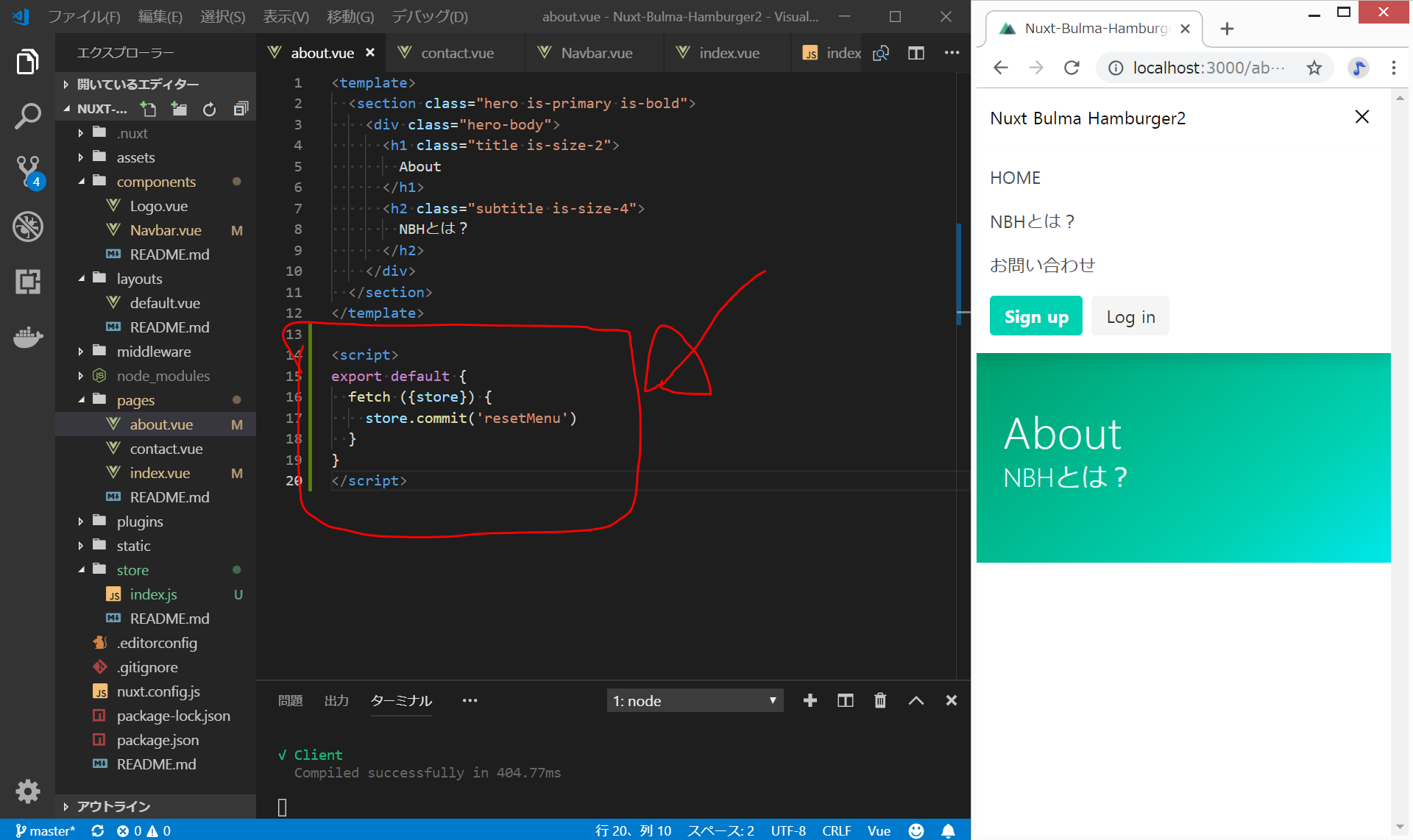Click the Sign up button
Image resolution: width=1413 pixels, height=840 pixels.
(x=1035, y=316)
